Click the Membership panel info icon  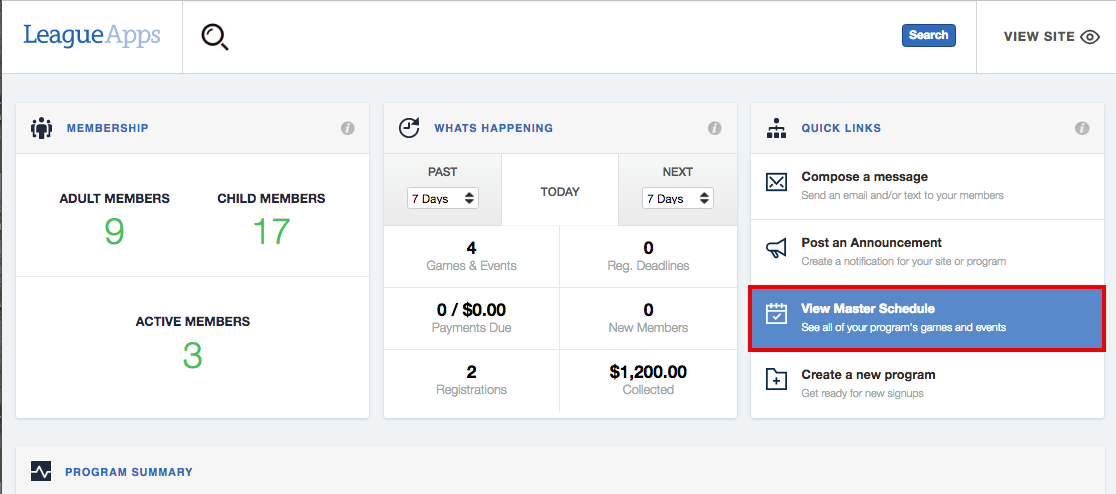click(x=347, y=128)
